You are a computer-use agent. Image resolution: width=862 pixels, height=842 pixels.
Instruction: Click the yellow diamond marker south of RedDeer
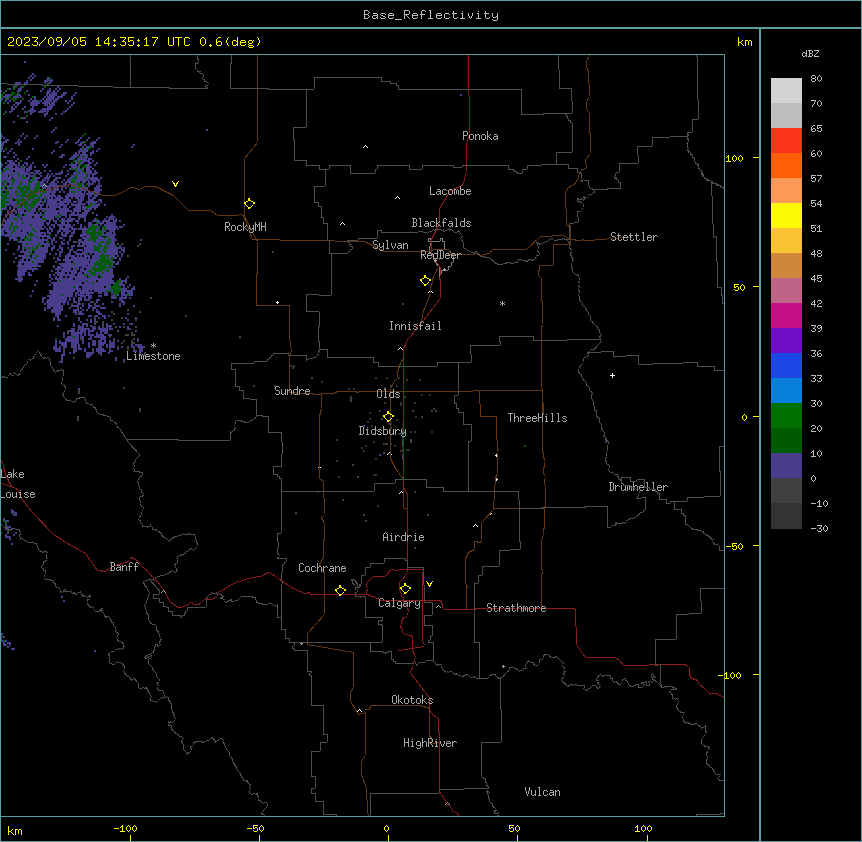click(425, 281)
